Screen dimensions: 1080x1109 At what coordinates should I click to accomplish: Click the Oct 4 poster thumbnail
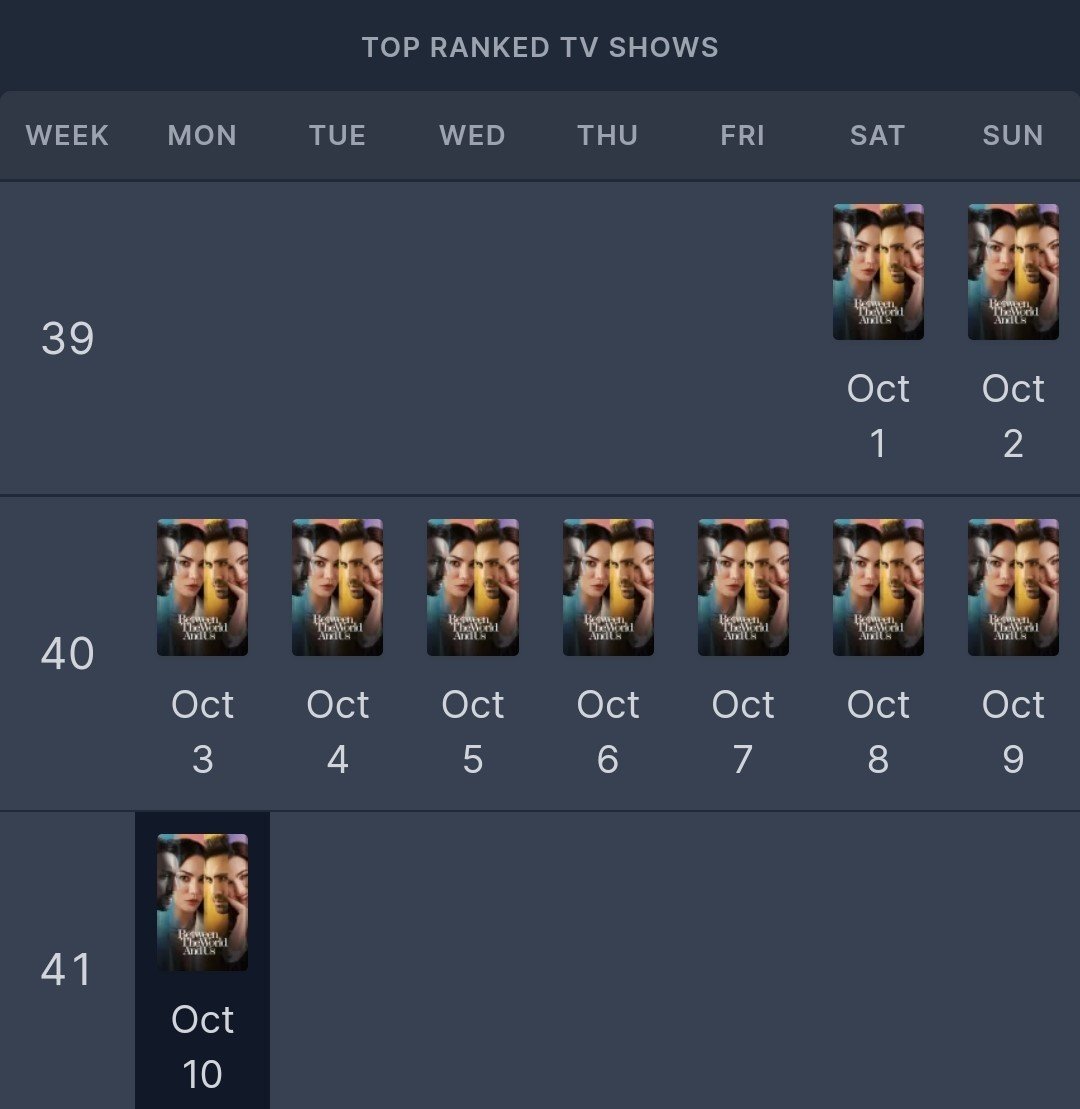click(337, 587)
